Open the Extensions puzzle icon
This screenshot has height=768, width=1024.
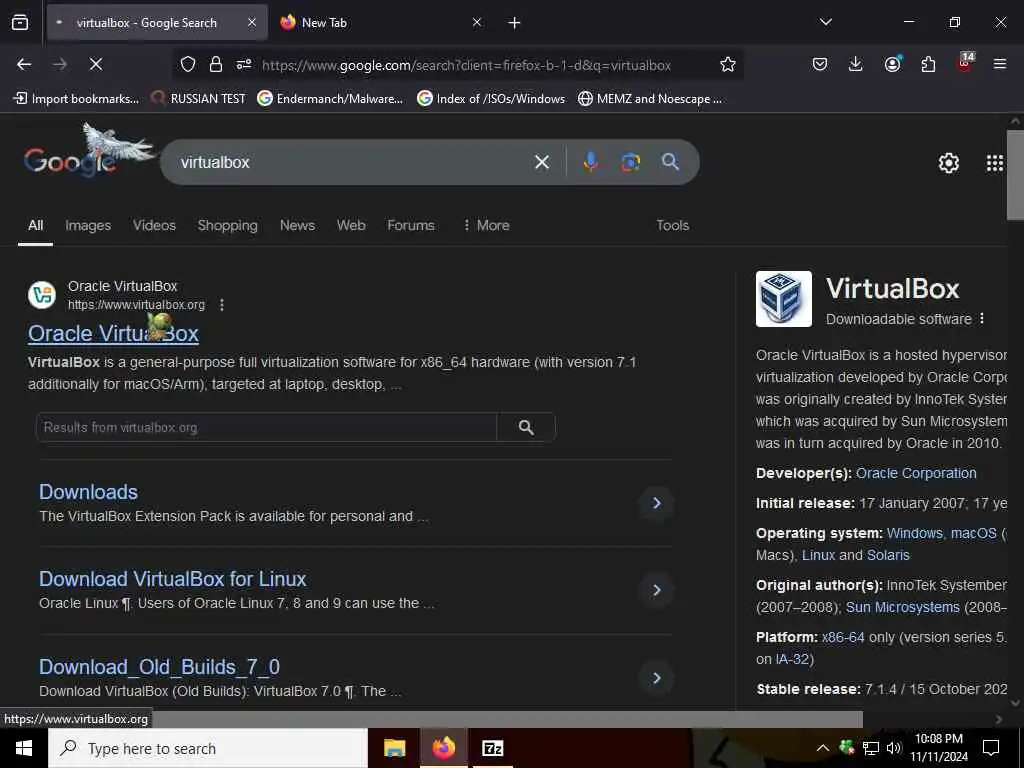click(x=928, y=64)
